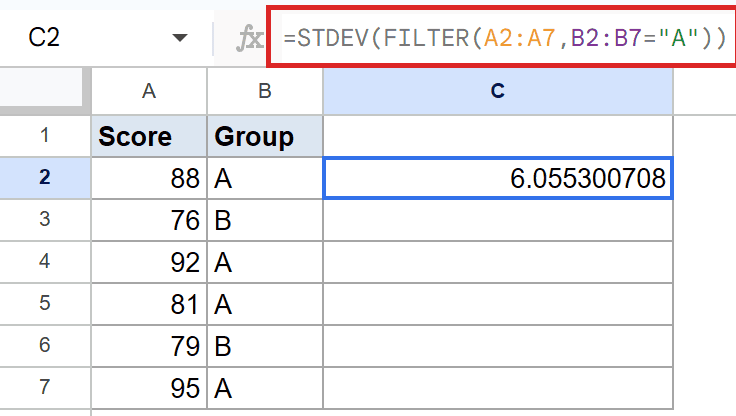
Task: Select row 1 header
Action: 45,136
